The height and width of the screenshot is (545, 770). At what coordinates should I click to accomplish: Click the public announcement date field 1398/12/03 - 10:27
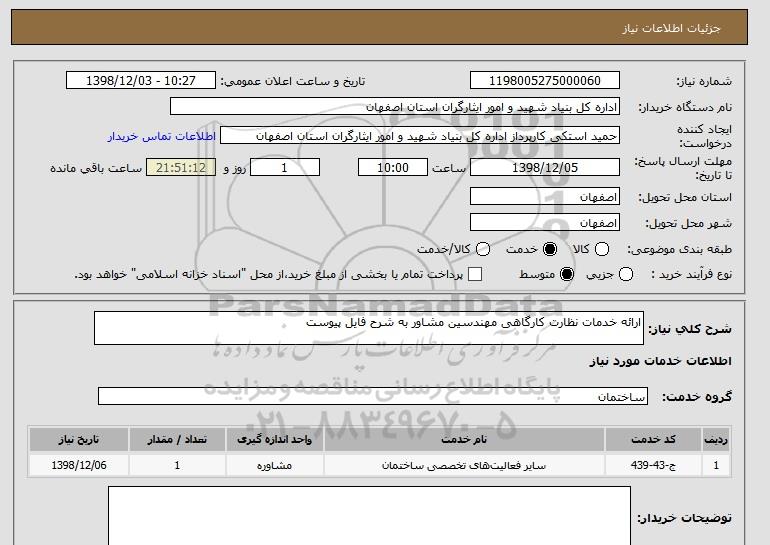tap(141, 81)
